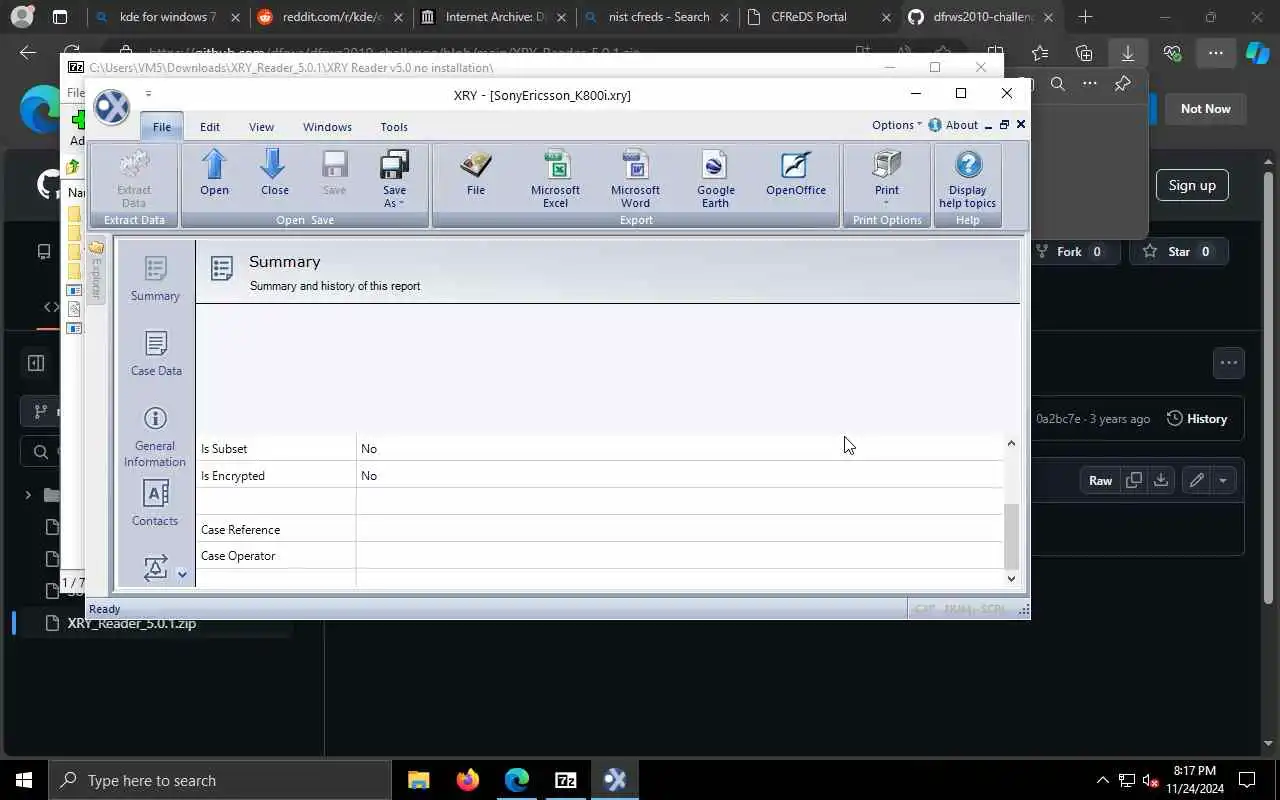This screenshot has width=1280, height=800.
Task: Open the notification center icon
Action: pos(1247,780)
